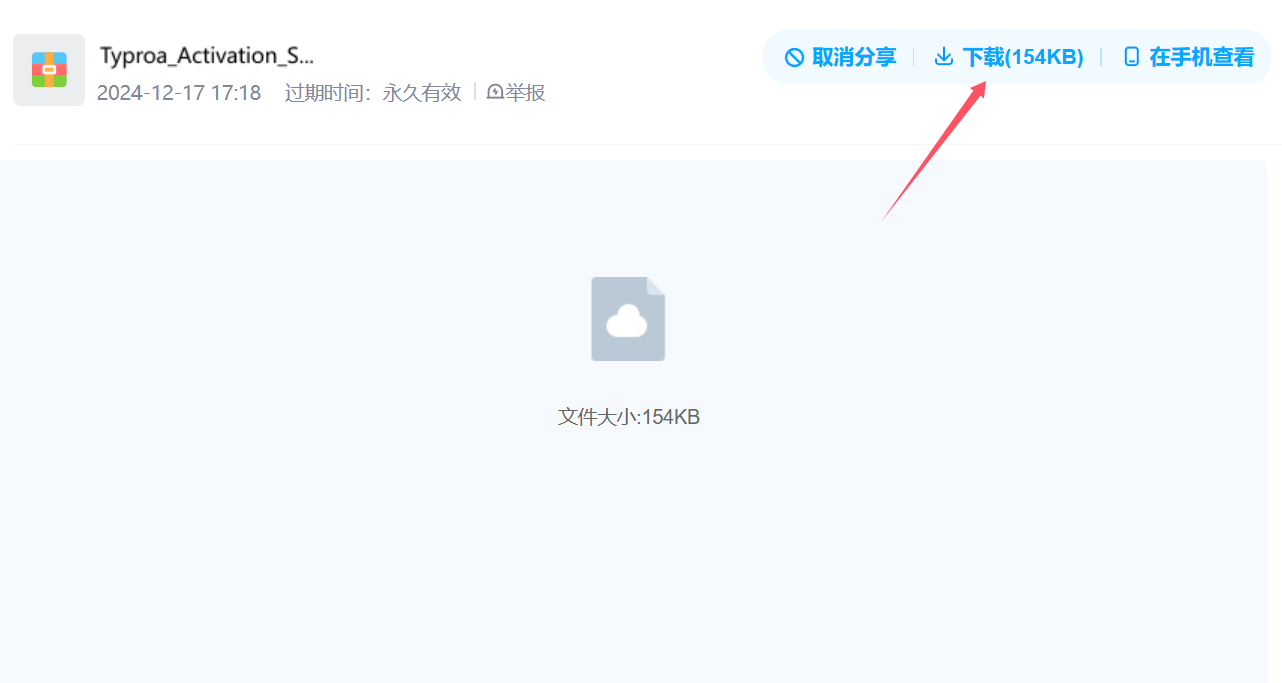The image size is (1282, 683).
Task: Click the gray cloud document placeholder icon
Action: pyautogui.click(x=628, y=319)
